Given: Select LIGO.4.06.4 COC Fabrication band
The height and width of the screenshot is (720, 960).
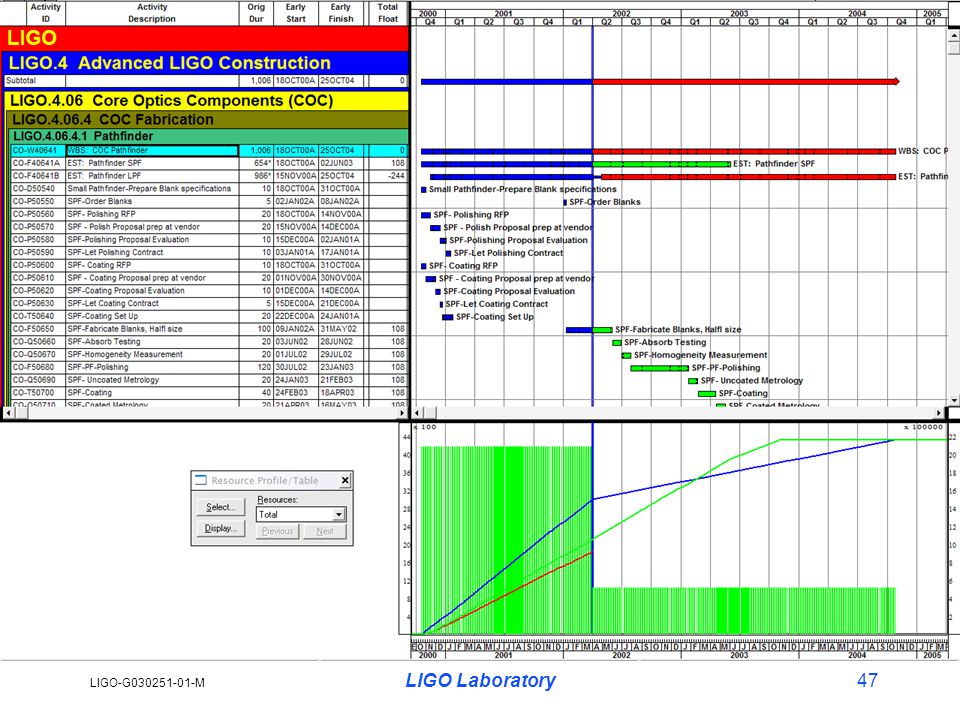Looking at the screenshot, I should 208,119.
